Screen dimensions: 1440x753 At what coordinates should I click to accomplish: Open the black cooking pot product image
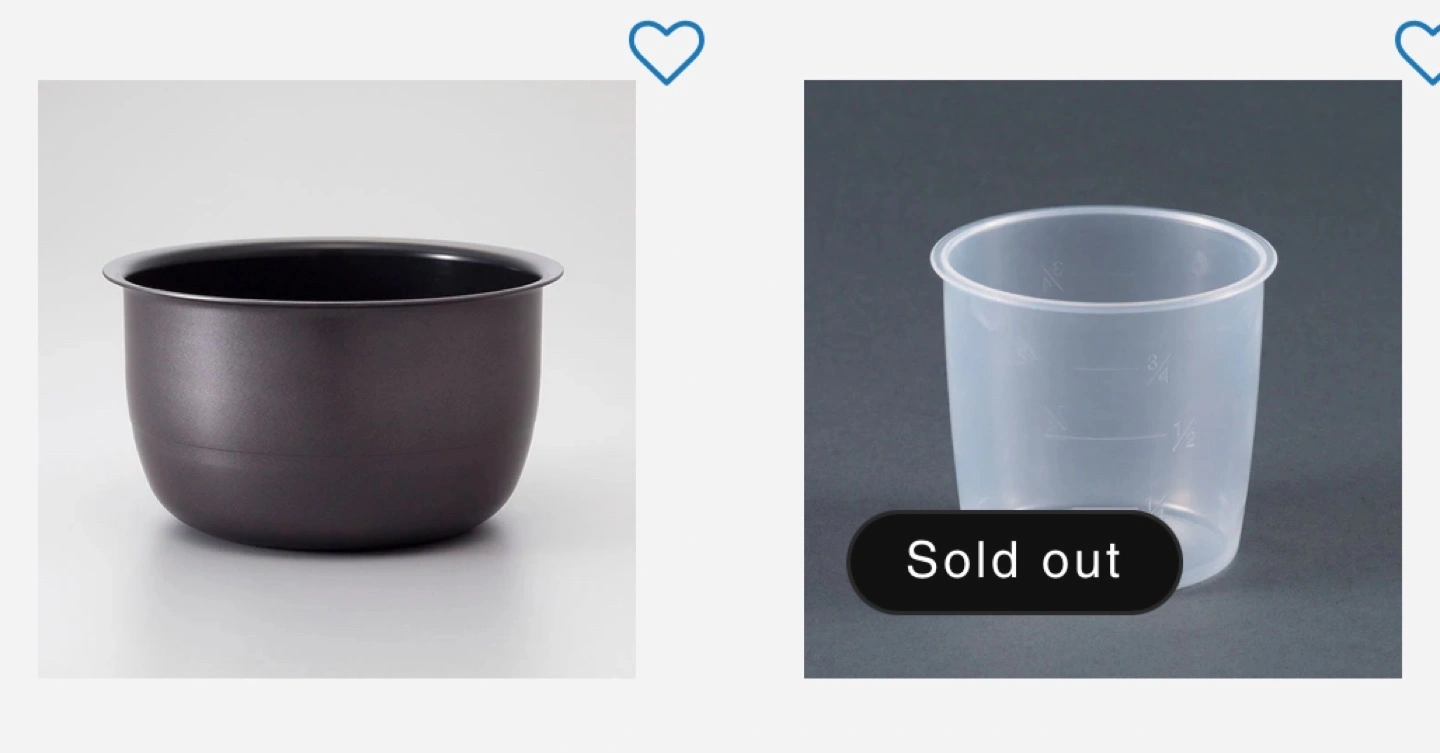tap(336, 379)
